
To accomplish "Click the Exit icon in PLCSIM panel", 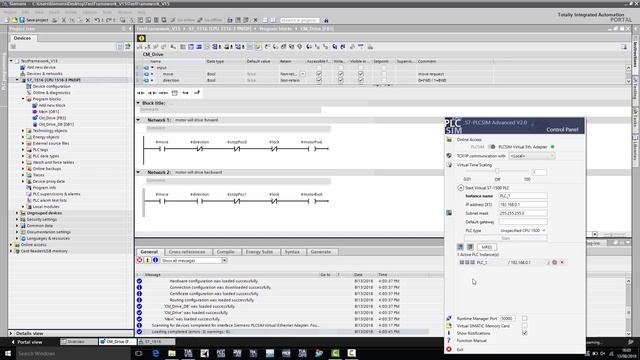I will click(449, 349).
